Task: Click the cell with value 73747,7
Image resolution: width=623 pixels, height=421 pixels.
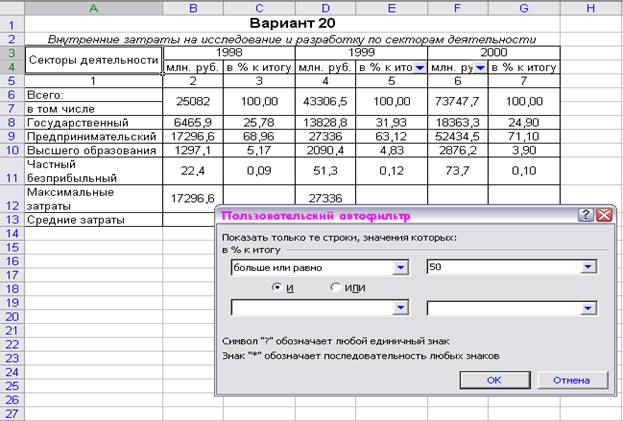Action: tap(458, 102)
